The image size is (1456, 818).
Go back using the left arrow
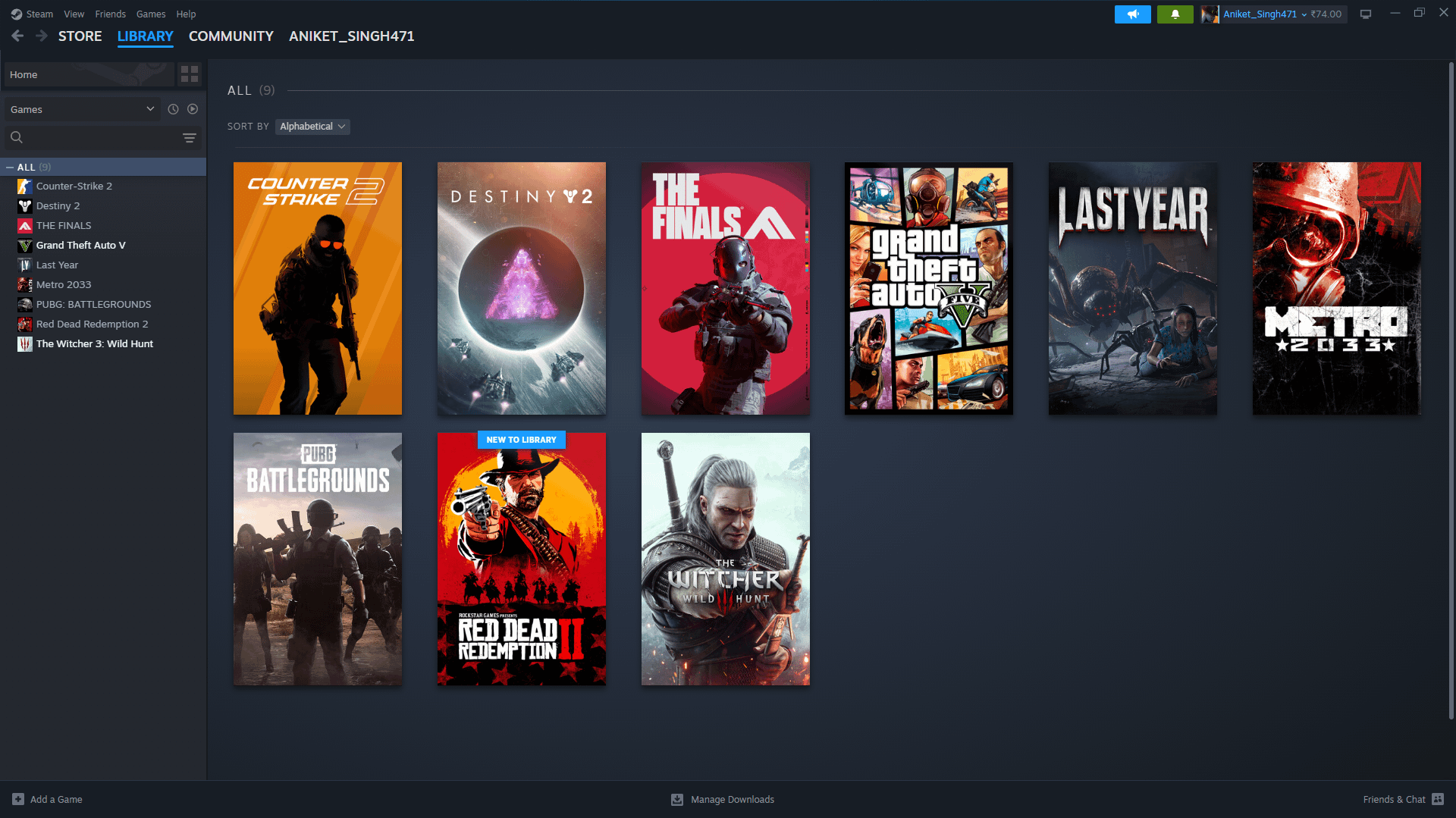click(17, 36)
